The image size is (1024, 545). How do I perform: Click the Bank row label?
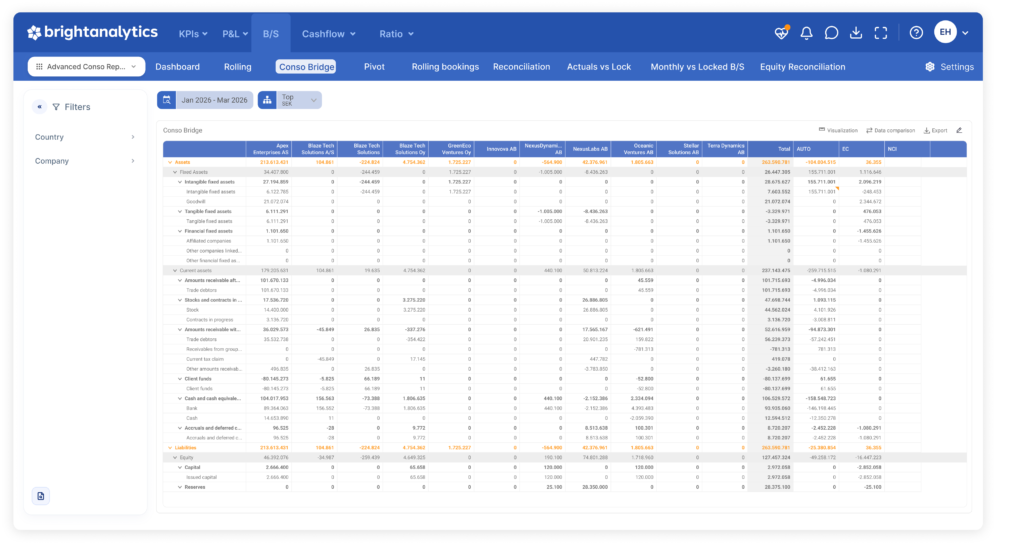[191, 408]
